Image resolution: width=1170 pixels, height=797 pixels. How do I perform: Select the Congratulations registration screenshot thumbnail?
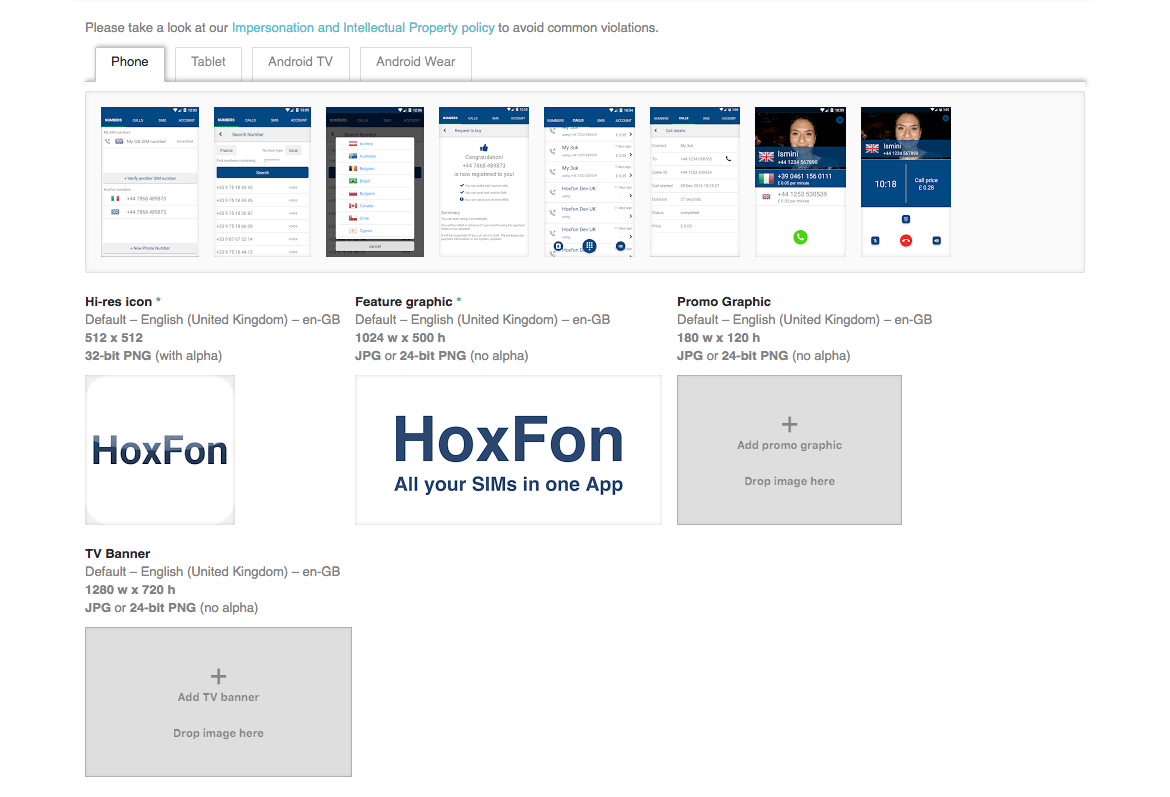(484, 181)
